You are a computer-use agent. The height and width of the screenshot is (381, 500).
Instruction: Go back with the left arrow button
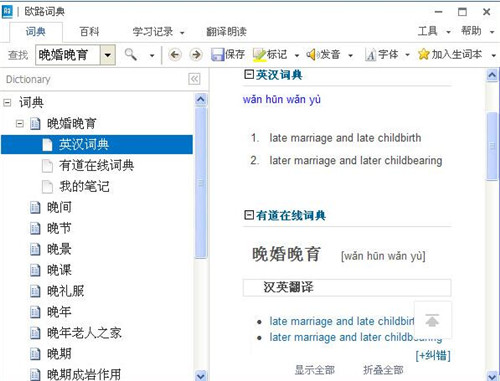point(175,54)
